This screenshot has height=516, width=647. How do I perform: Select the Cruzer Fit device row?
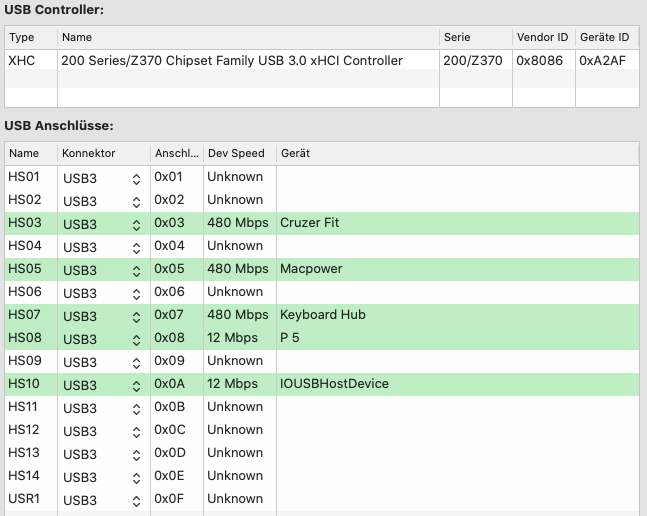309,223
